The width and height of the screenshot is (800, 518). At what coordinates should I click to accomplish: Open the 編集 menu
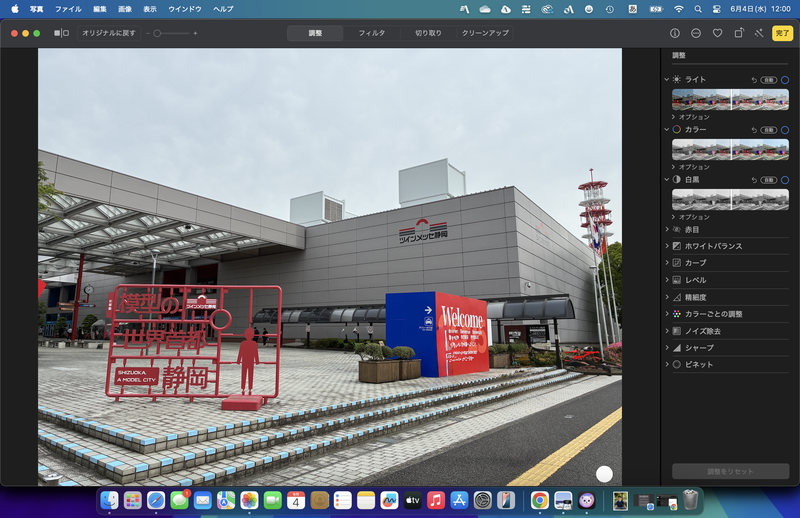click(x=100, y=9)
